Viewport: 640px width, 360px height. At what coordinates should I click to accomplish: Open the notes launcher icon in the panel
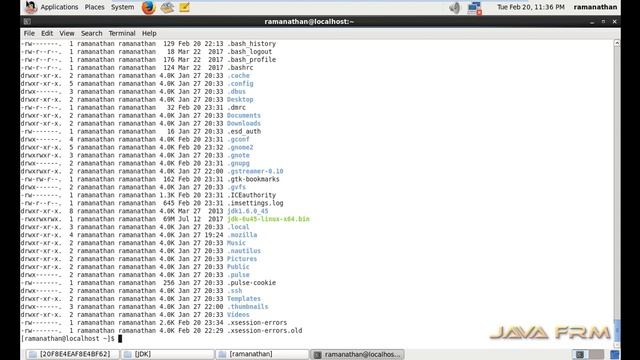184,7
